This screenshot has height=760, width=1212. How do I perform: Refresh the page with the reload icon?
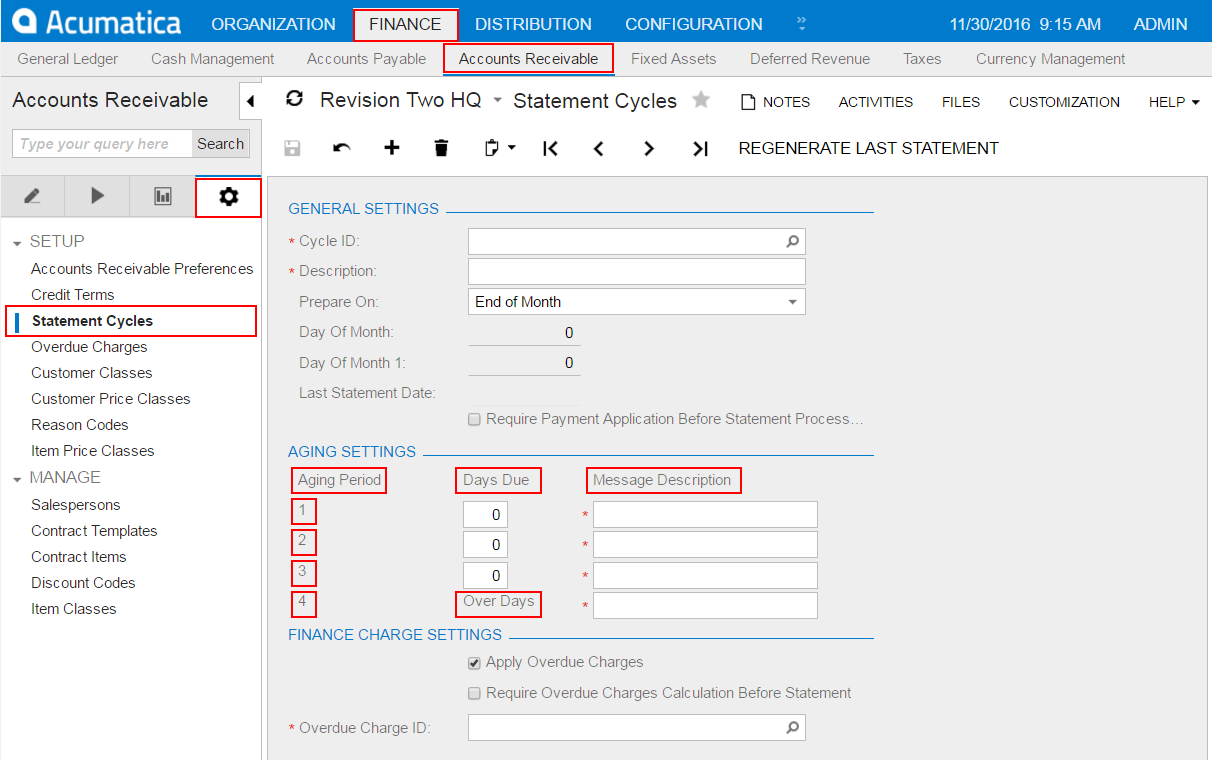click(x=294, y=99)
